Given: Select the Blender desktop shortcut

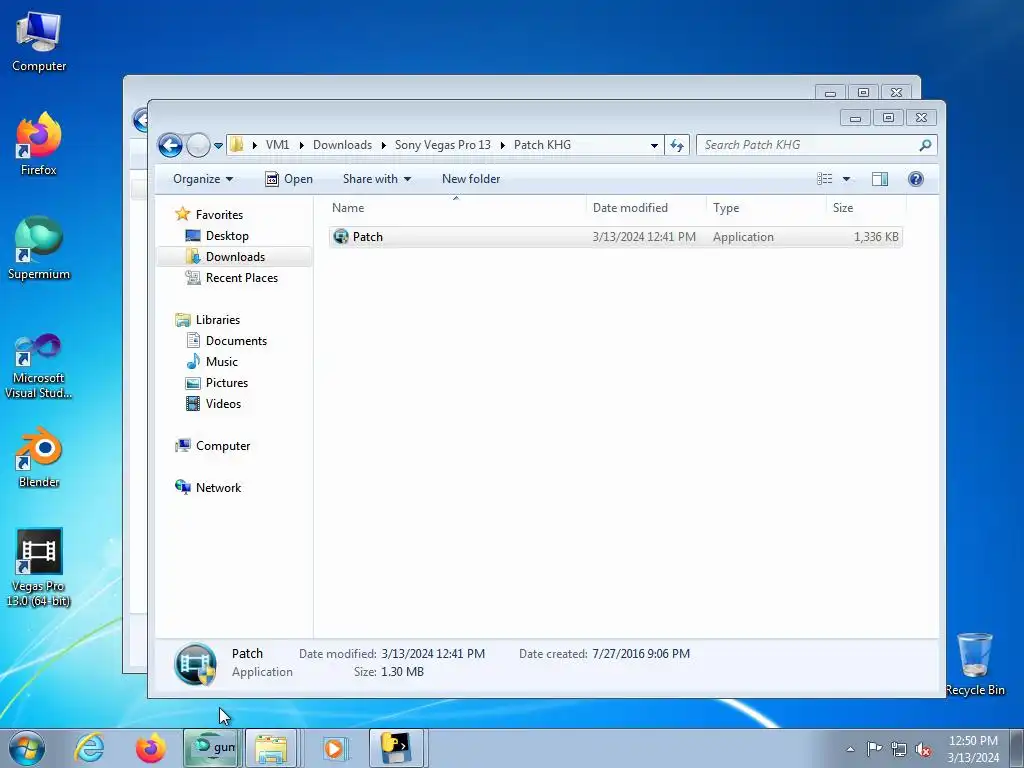Looking at the screenshot, I should tap(39, 457).
